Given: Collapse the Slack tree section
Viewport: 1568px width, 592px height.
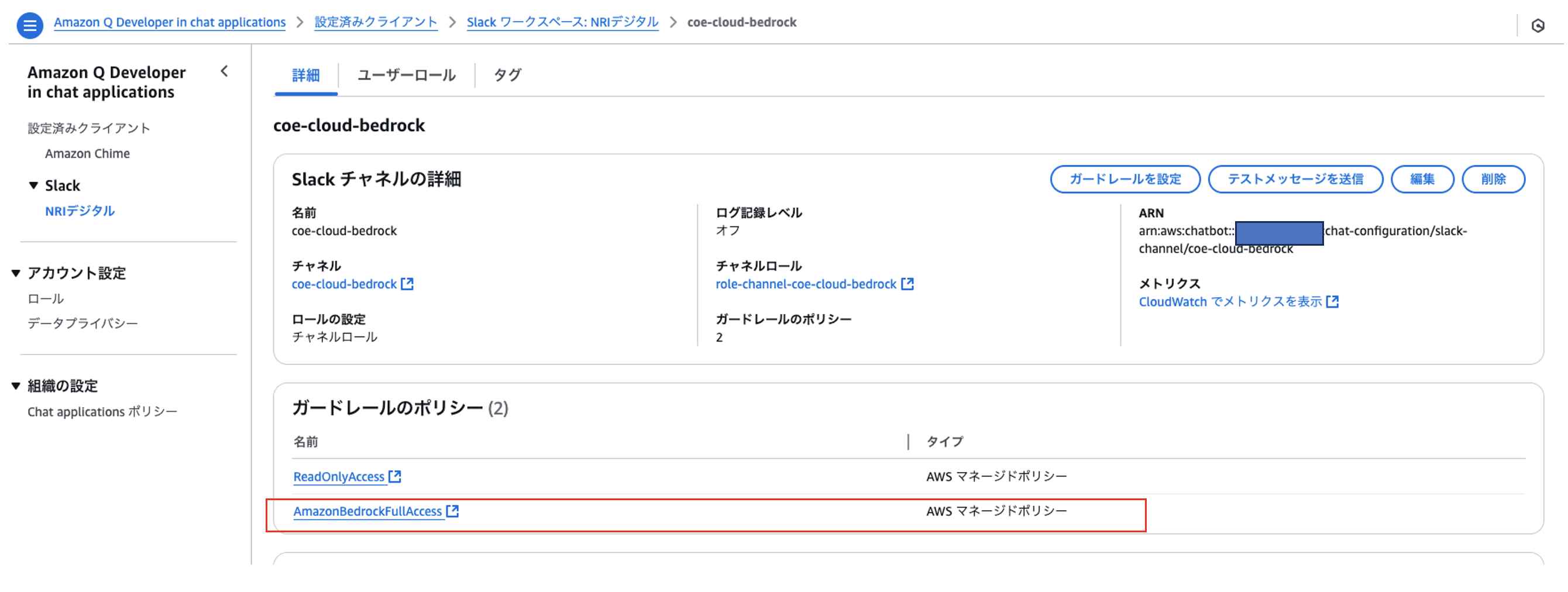Looking at the screenshot, I should pyautogui.click(x=33, y=185).
